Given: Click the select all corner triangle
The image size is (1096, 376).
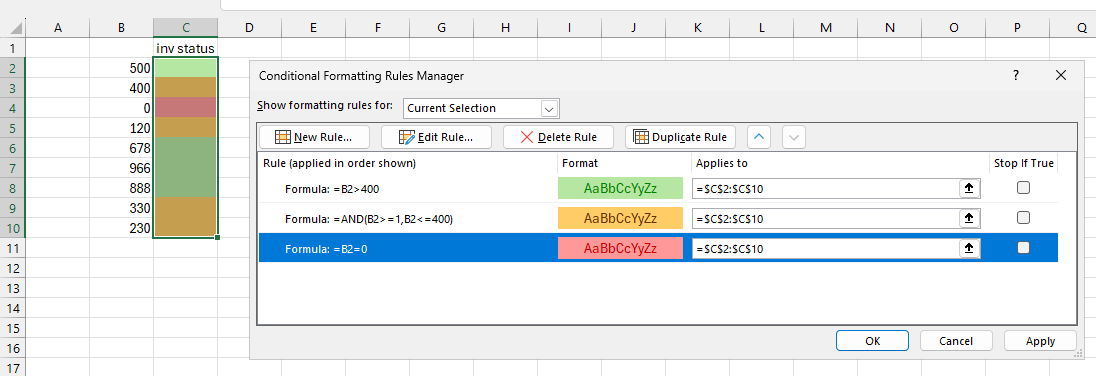Looking at the screenshot, I should 16,29.
